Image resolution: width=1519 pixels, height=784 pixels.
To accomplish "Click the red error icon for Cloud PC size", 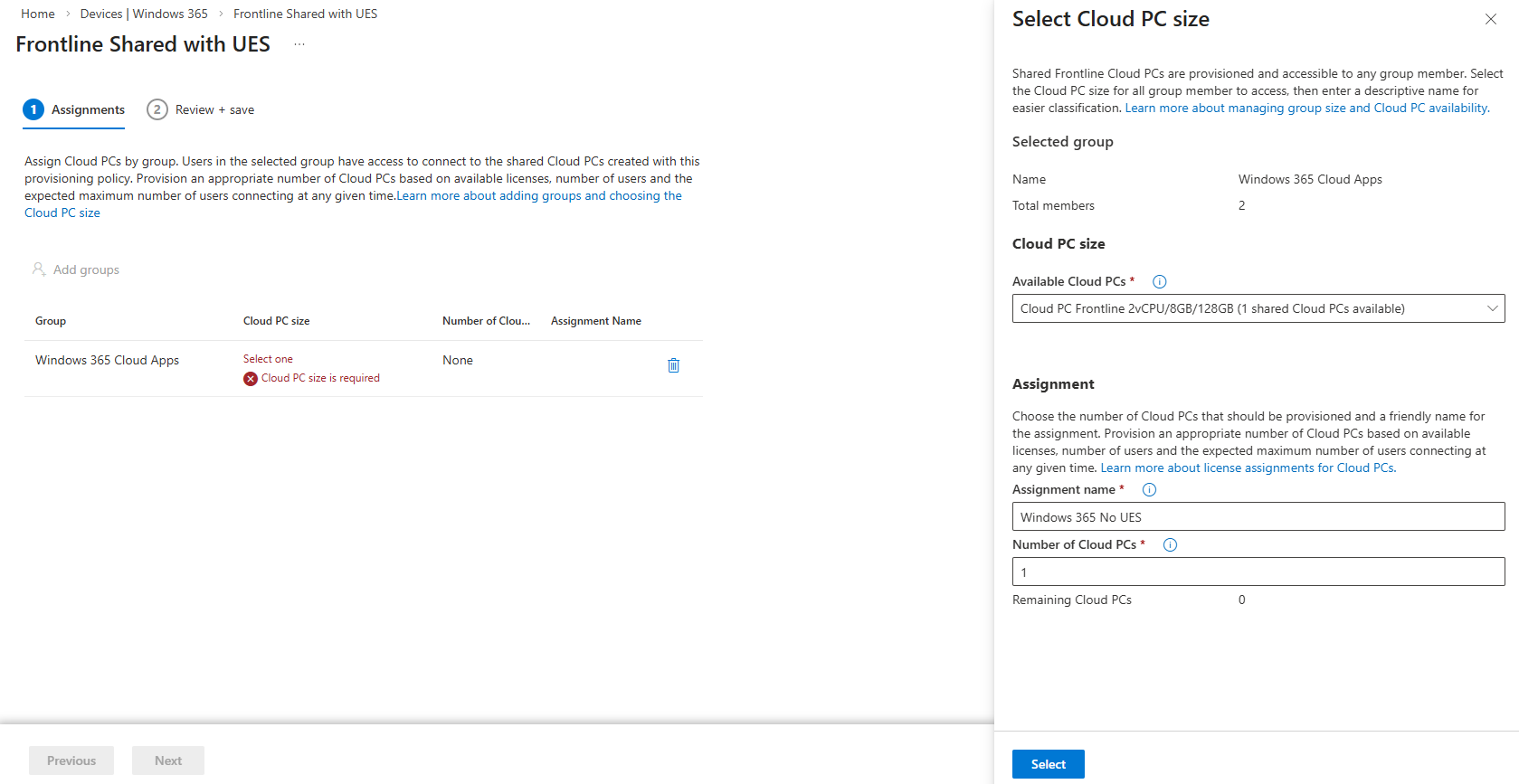I will [251, 379].
